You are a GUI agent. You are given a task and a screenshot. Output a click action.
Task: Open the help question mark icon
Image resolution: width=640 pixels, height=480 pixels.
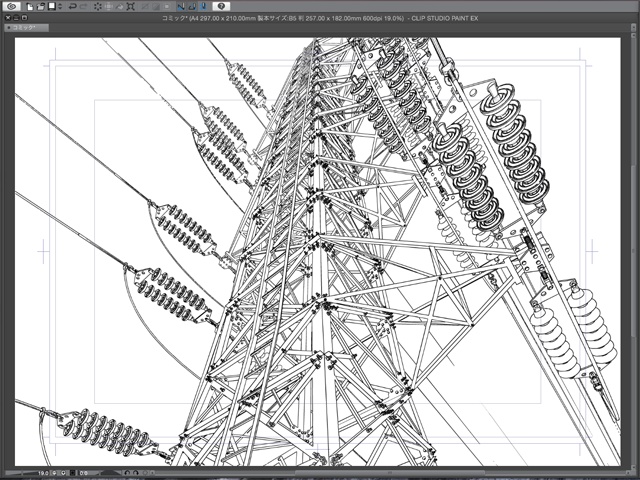tap(222, 6)
